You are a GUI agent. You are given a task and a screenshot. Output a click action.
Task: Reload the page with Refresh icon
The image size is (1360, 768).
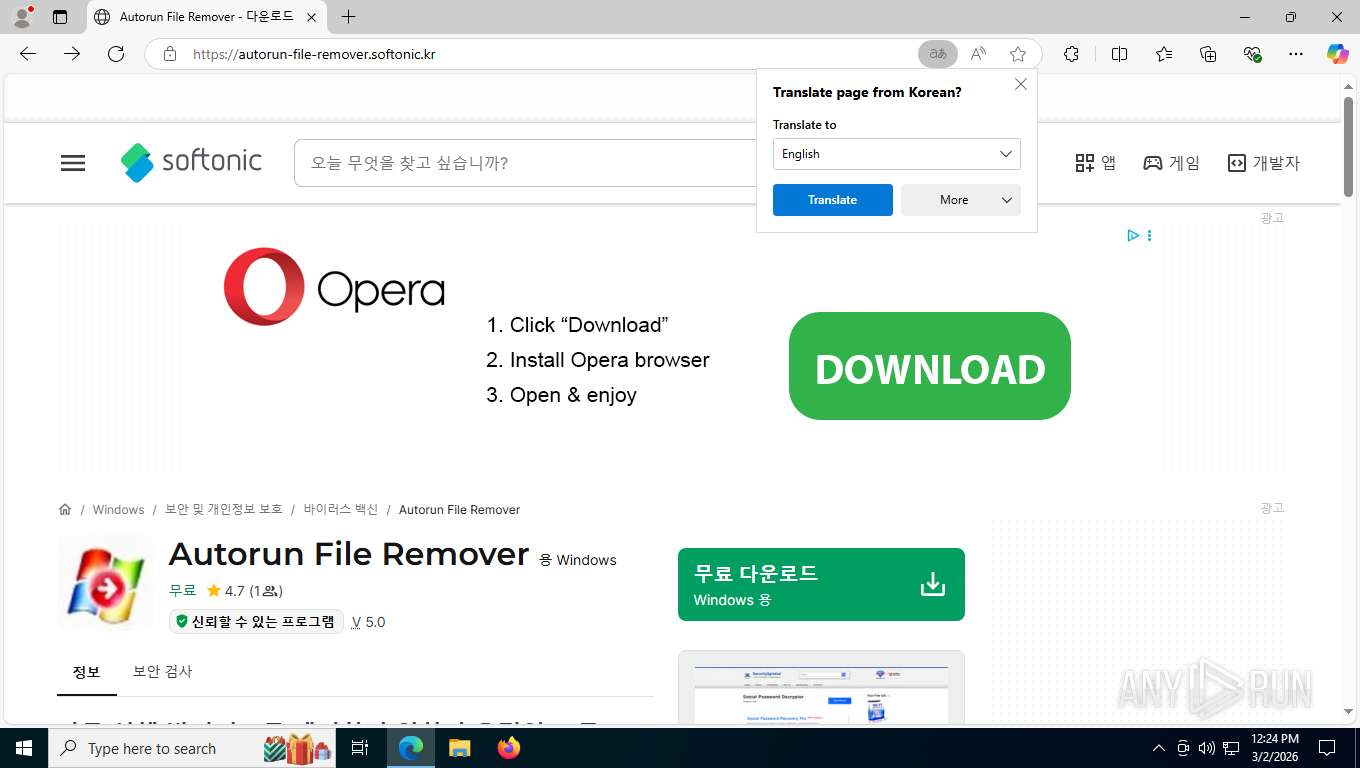(116, 54)
